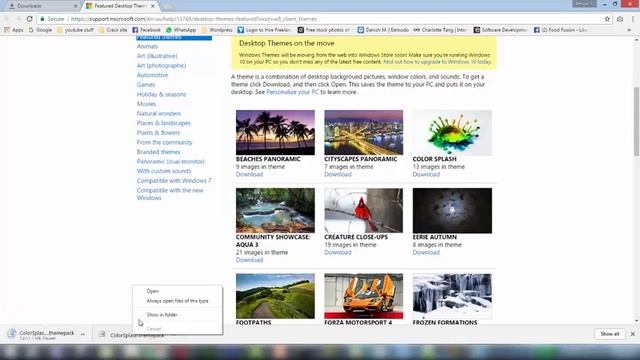Open Chrome's three-dot menu
The image size is (640, 360).
[633, 19]
